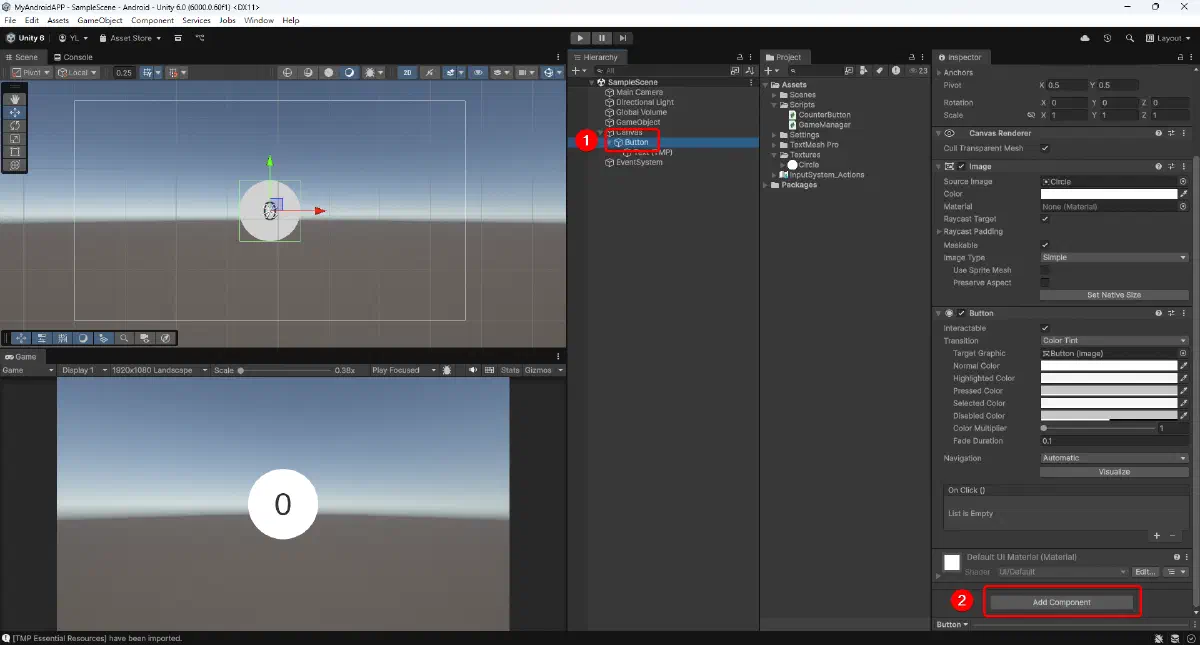The height and width of the screenshot is (645, 1200).
Task: Click the Image color eyedropper icon
Action: 1184,194
